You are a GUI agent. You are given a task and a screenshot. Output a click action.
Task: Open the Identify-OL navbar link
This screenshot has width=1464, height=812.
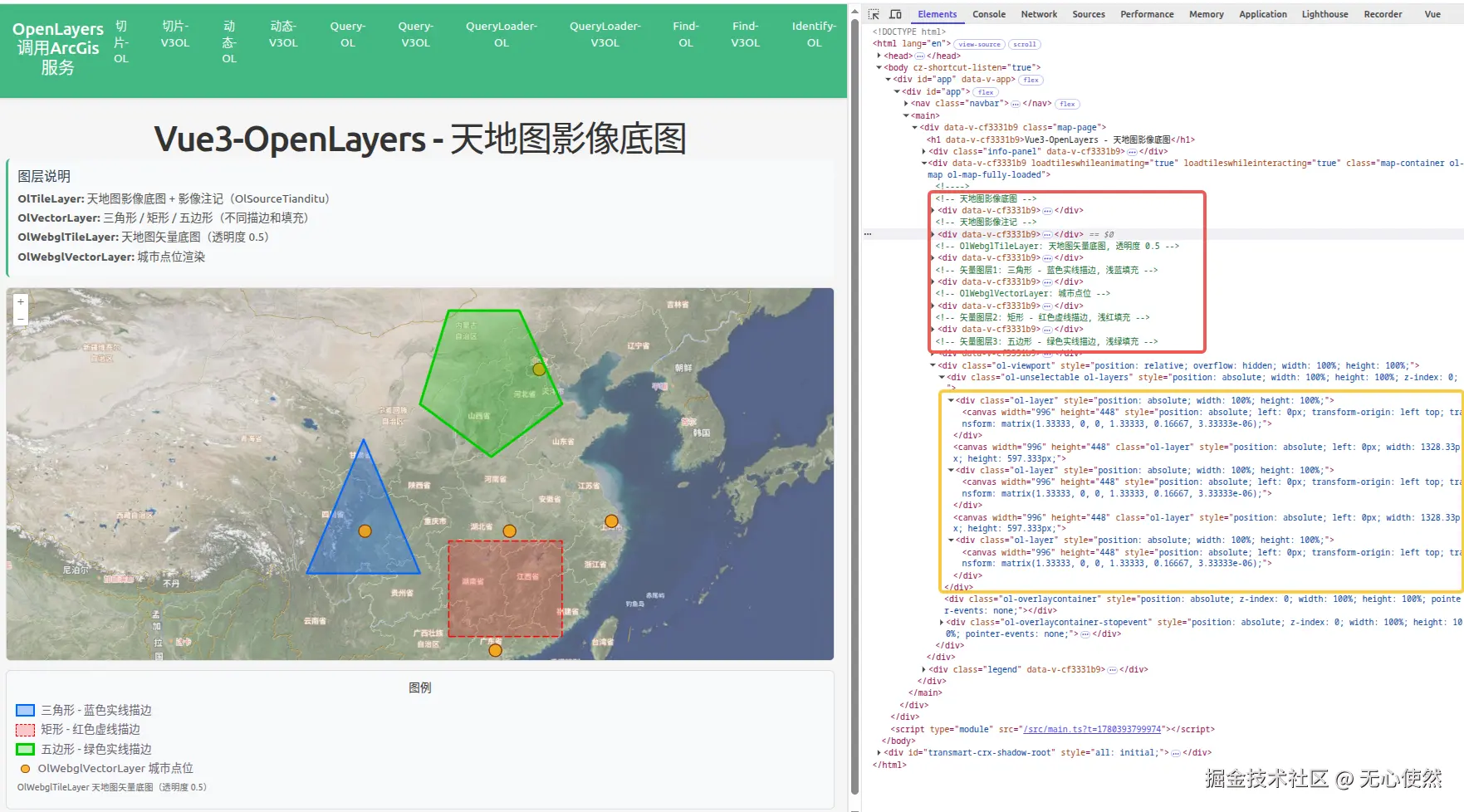tap(814, 34)
